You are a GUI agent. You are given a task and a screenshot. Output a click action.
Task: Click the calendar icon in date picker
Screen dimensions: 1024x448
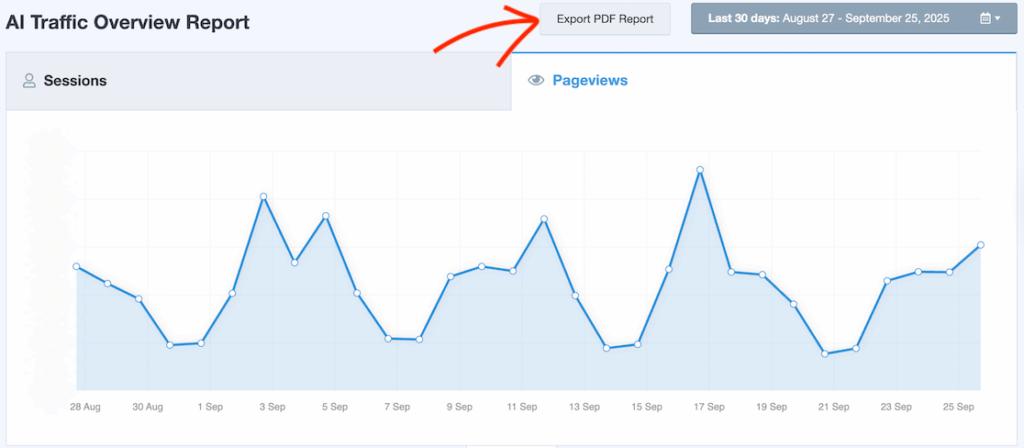pos(985,18)
